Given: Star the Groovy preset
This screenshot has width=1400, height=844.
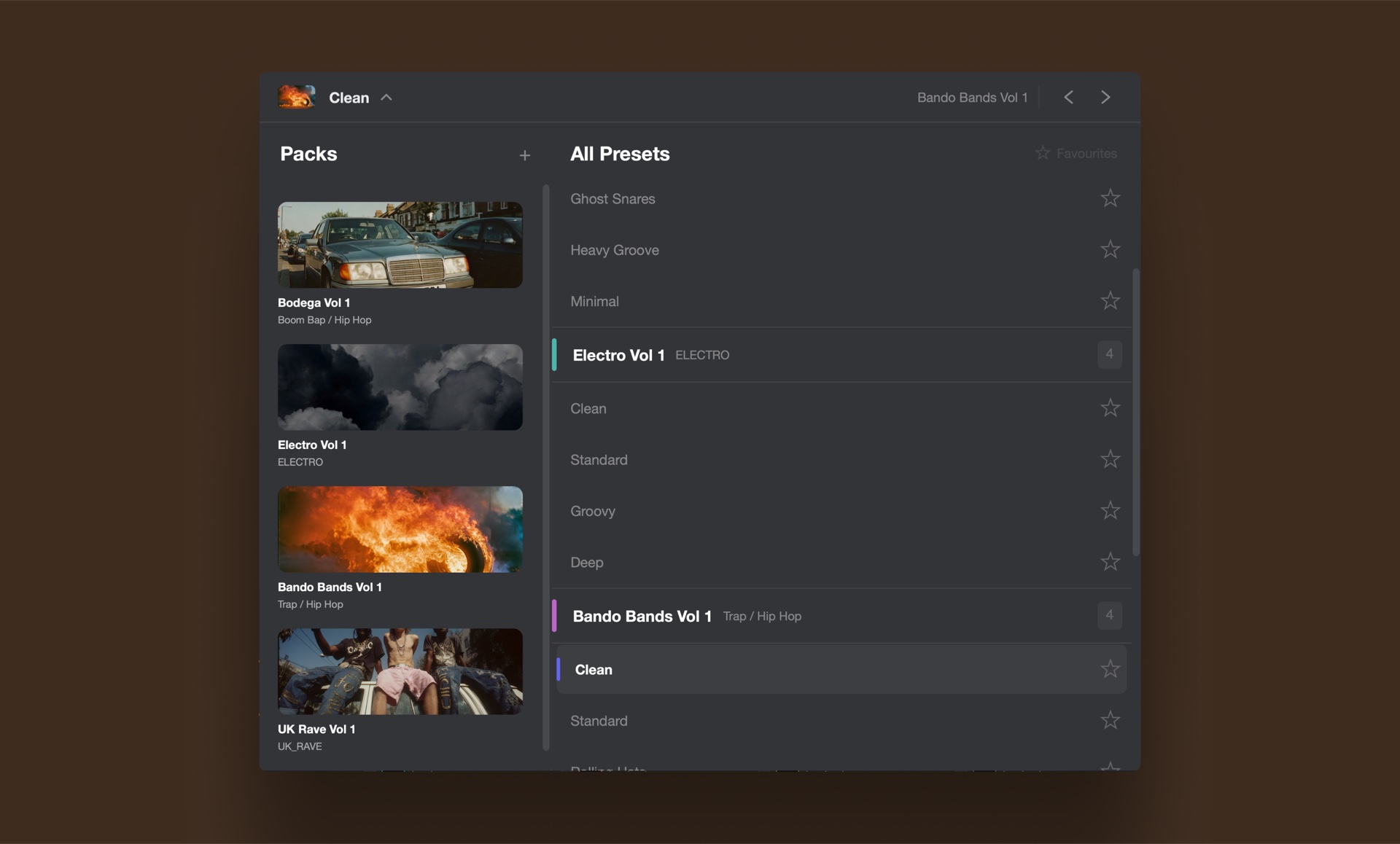Looking at the screenshot, I should pos(1110,510).
